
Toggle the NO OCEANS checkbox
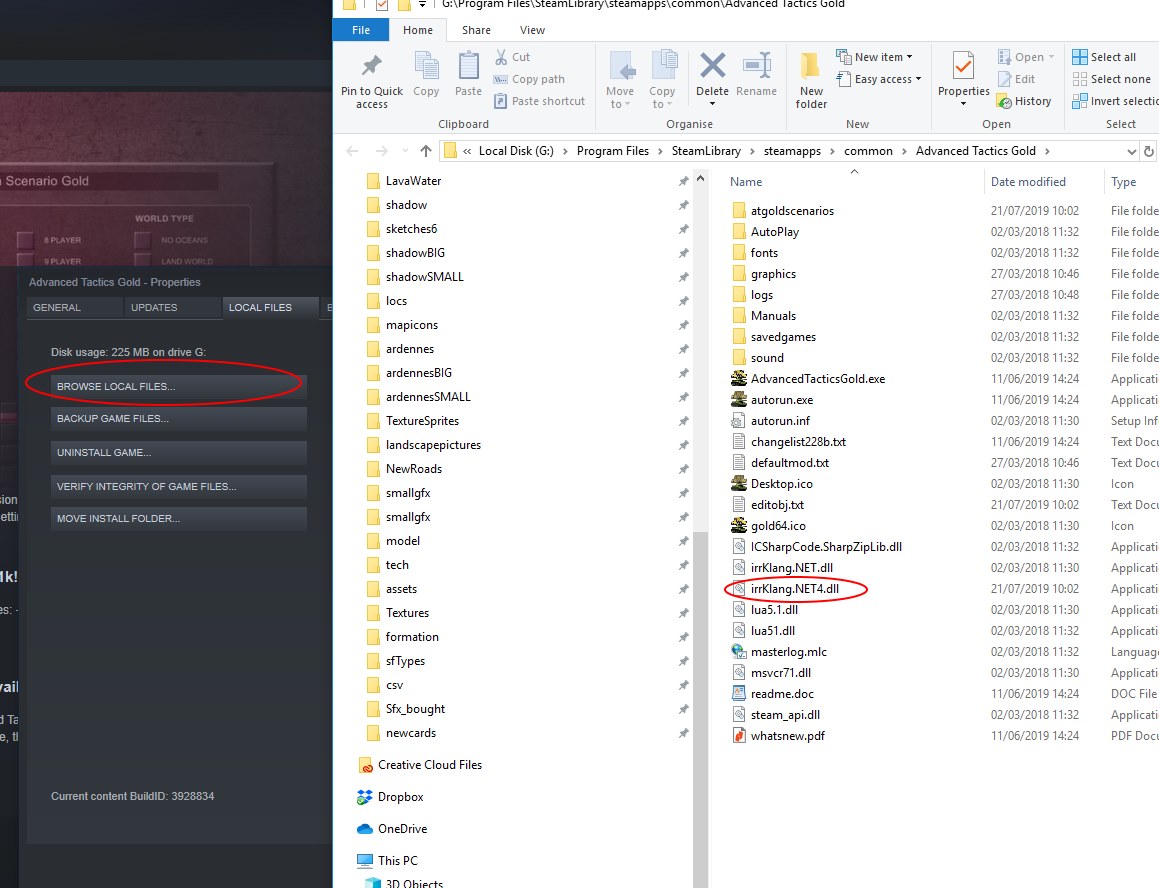143,240
